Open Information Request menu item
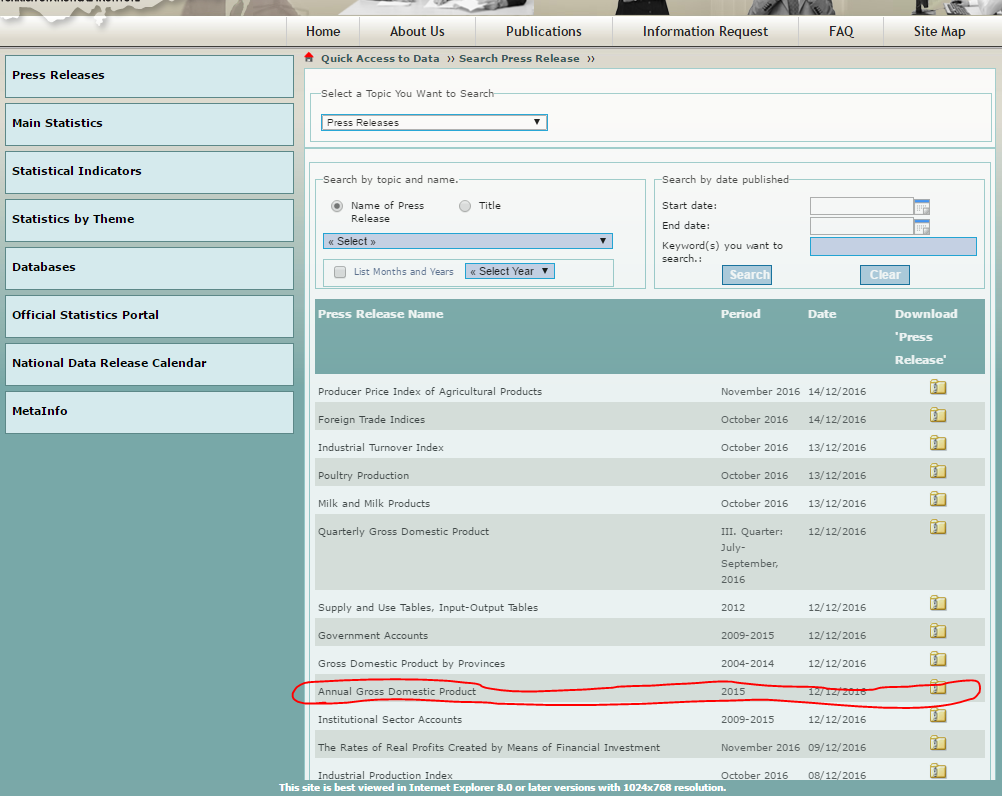1002x796 pixels. click(x=705, y=31)
